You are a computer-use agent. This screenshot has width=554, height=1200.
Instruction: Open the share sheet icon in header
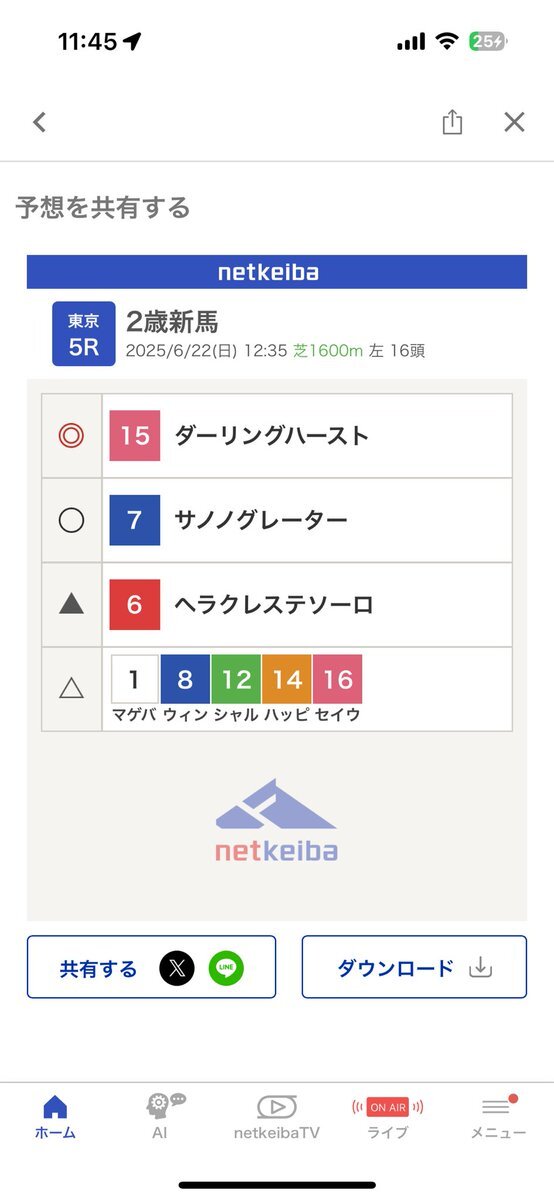[452, 122]
